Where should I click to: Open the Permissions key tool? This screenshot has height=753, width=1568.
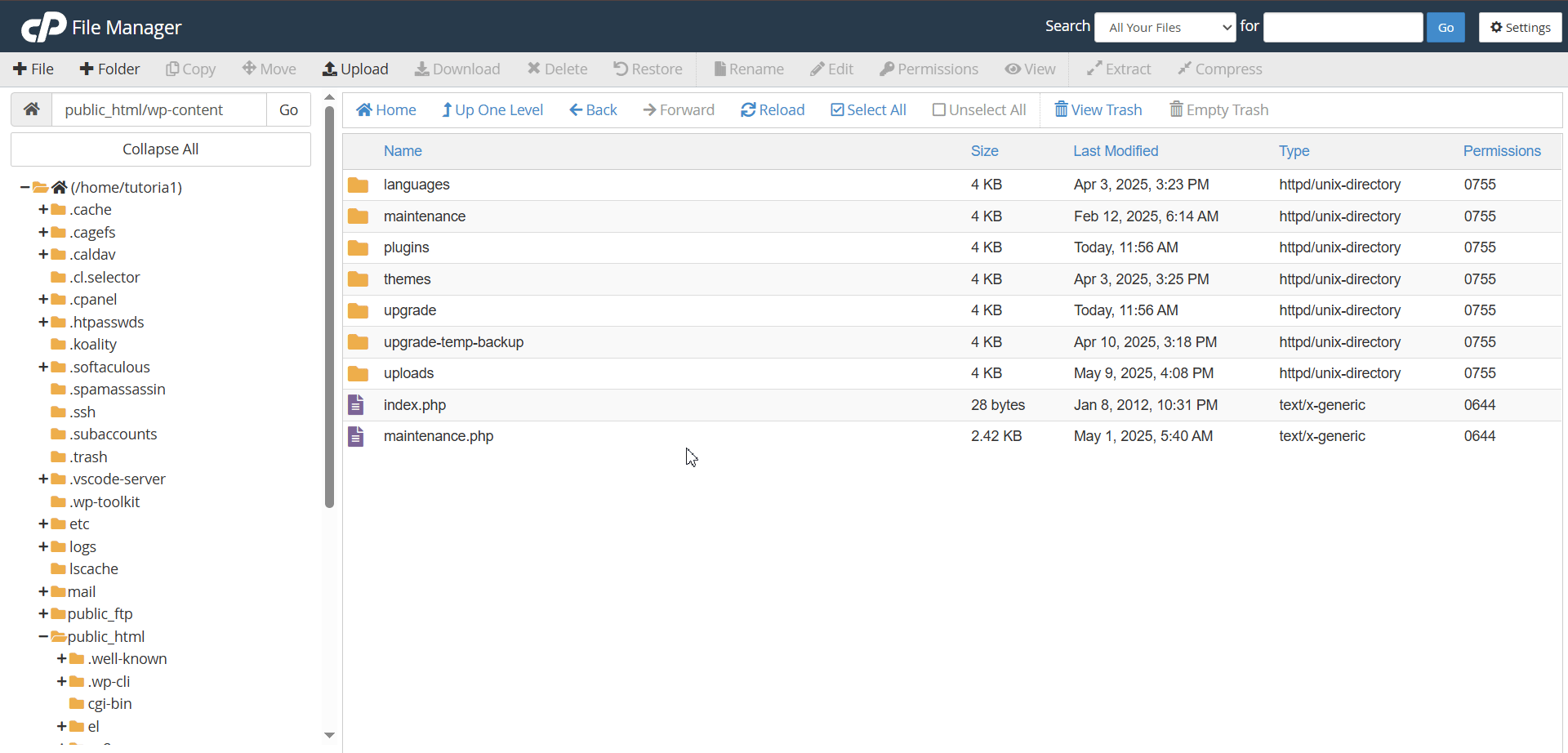tap(929, 69)
